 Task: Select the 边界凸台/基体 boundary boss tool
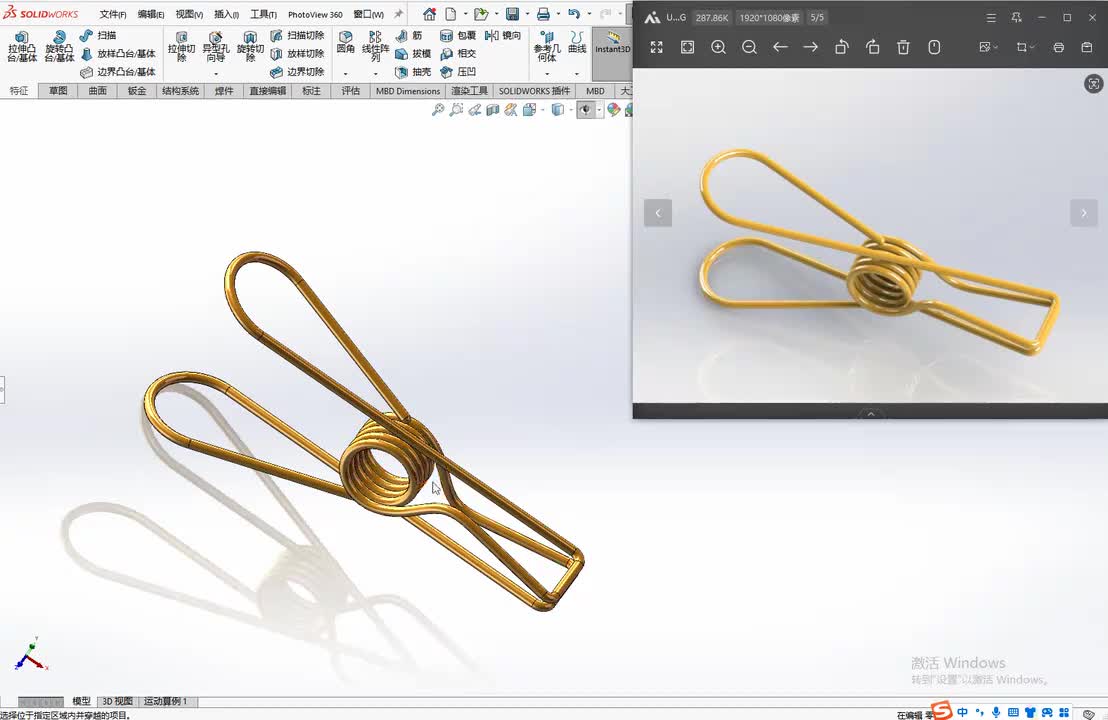tap(118, 72)
